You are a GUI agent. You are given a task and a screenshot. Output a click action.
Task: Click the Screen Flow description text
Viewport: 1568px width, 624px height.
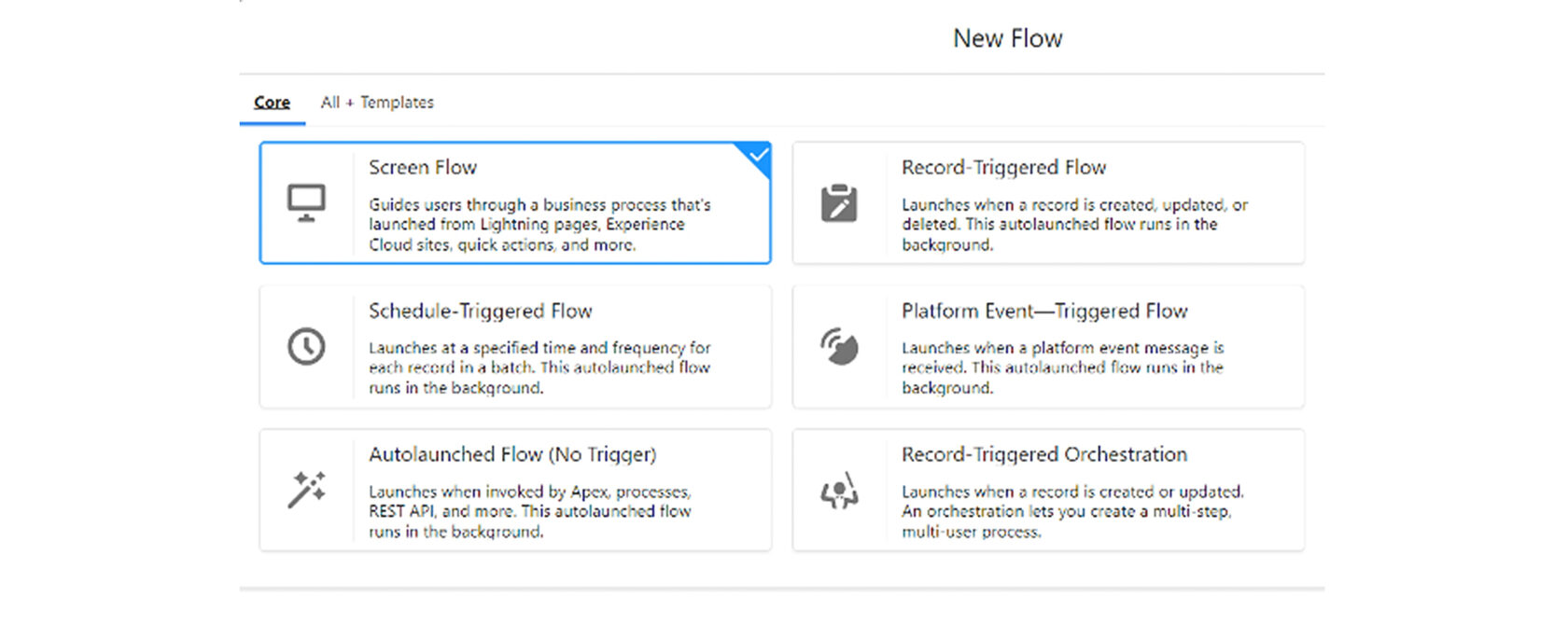click(539, 225)
